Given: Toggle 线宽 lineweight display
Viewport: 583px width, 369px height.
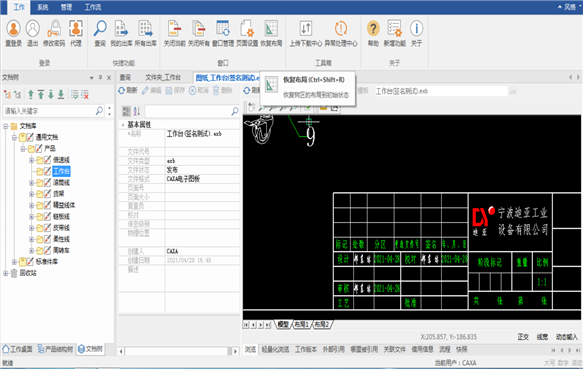Looking at the screenshot, I should pyautogui.click(x=542, y=337).
